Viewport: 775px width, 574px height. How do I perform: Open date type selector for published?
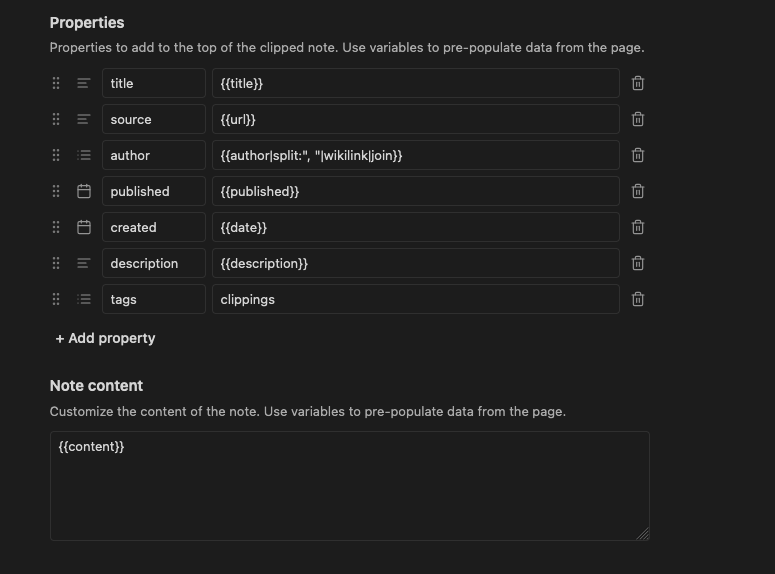pos(84,191)
